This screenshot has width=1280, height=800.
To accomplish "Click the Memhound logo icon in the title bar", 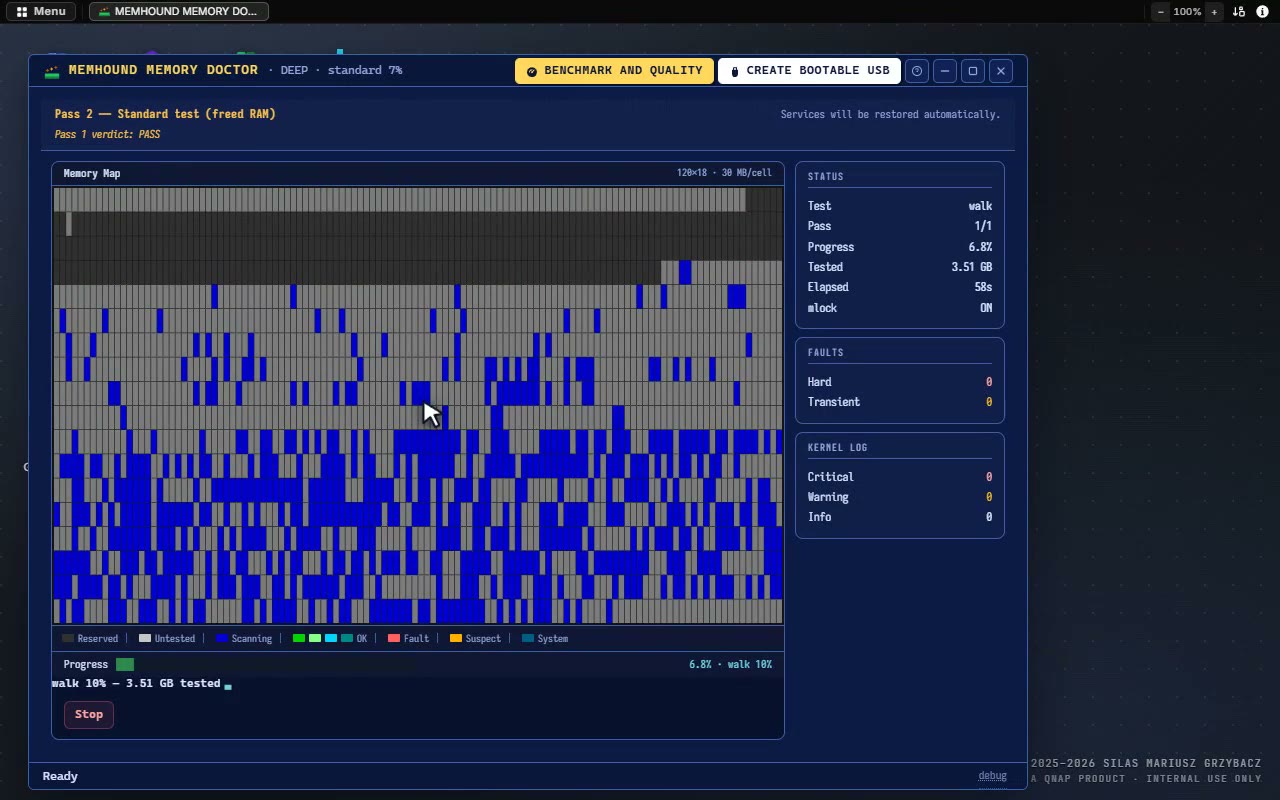I will point(52,71).
